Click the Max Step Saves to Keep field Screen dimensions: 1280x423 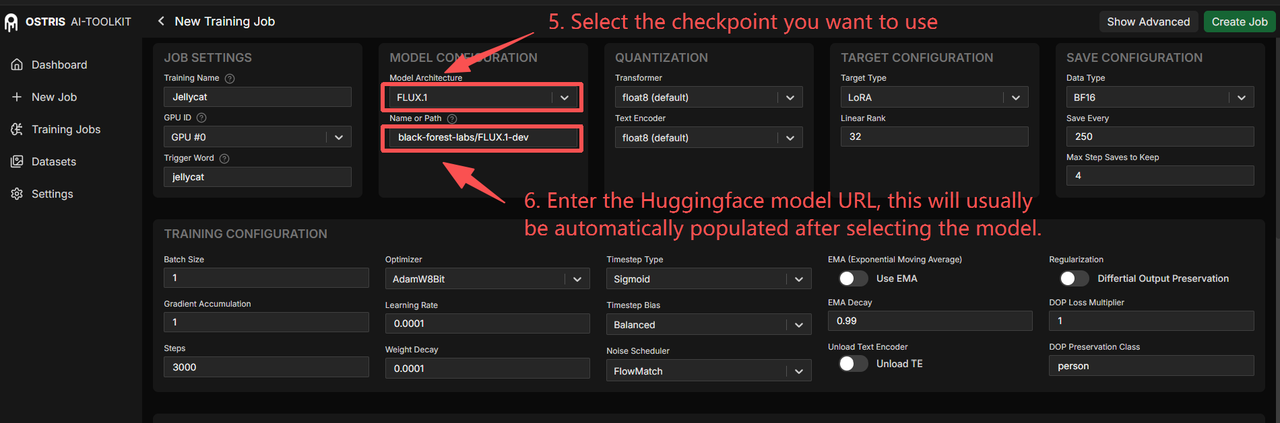coord(1160,176)
